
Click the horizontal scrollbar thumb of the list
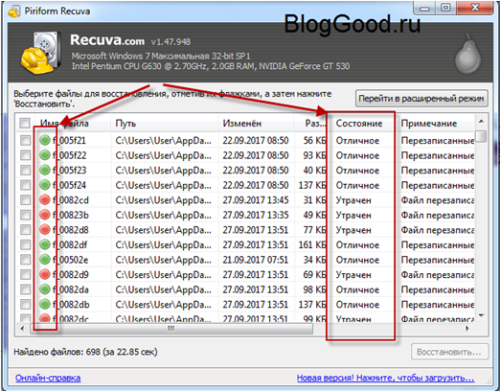tap(172, 329)
